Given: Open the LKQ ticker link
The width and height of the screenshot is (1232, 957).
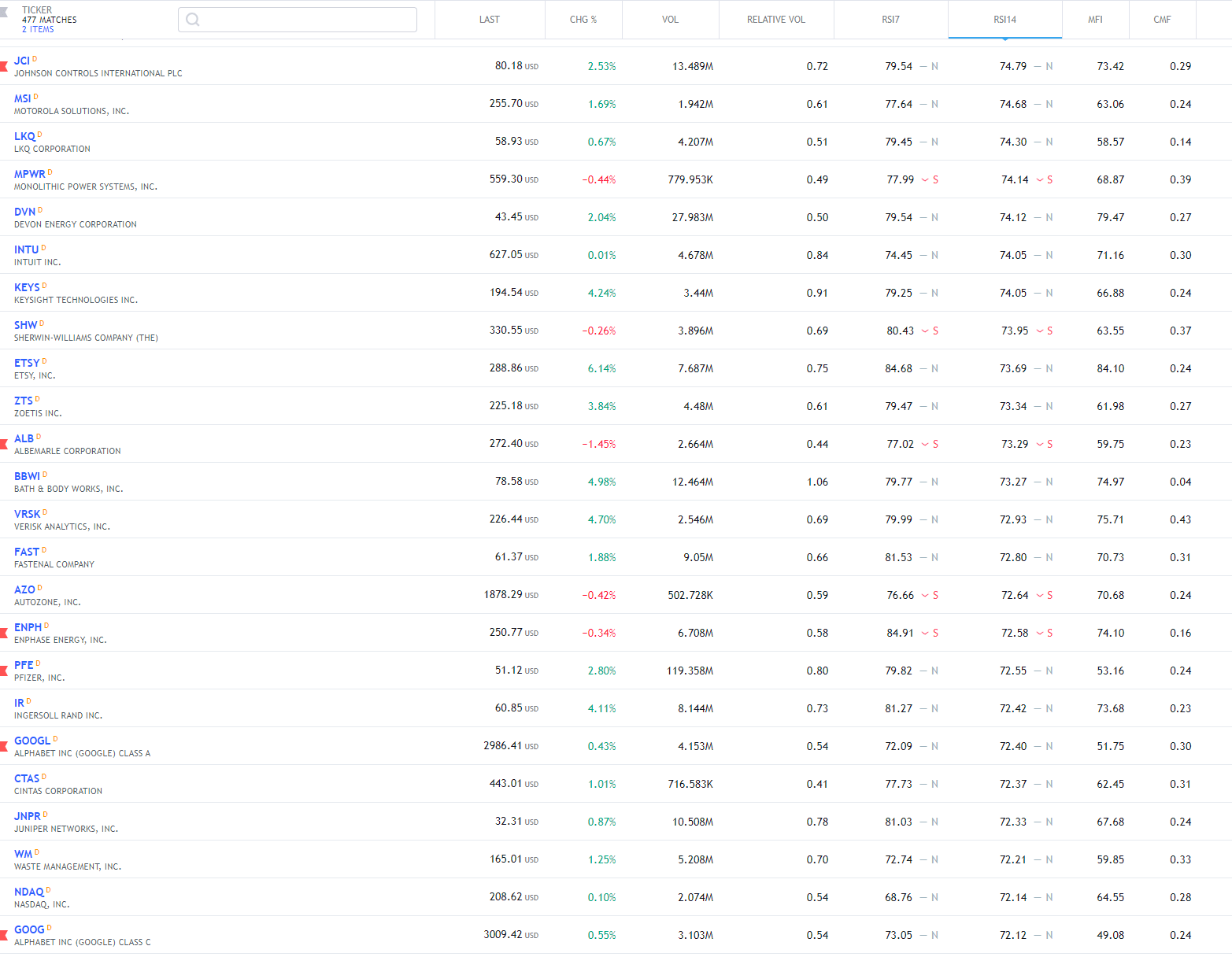Looking at the screenshot, I should (x=24, y=136).
